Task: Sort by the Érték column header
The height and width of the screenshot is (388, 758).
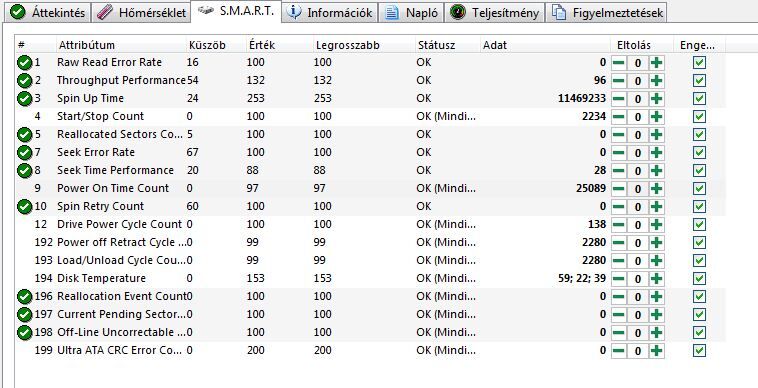Action: [280, 45]
